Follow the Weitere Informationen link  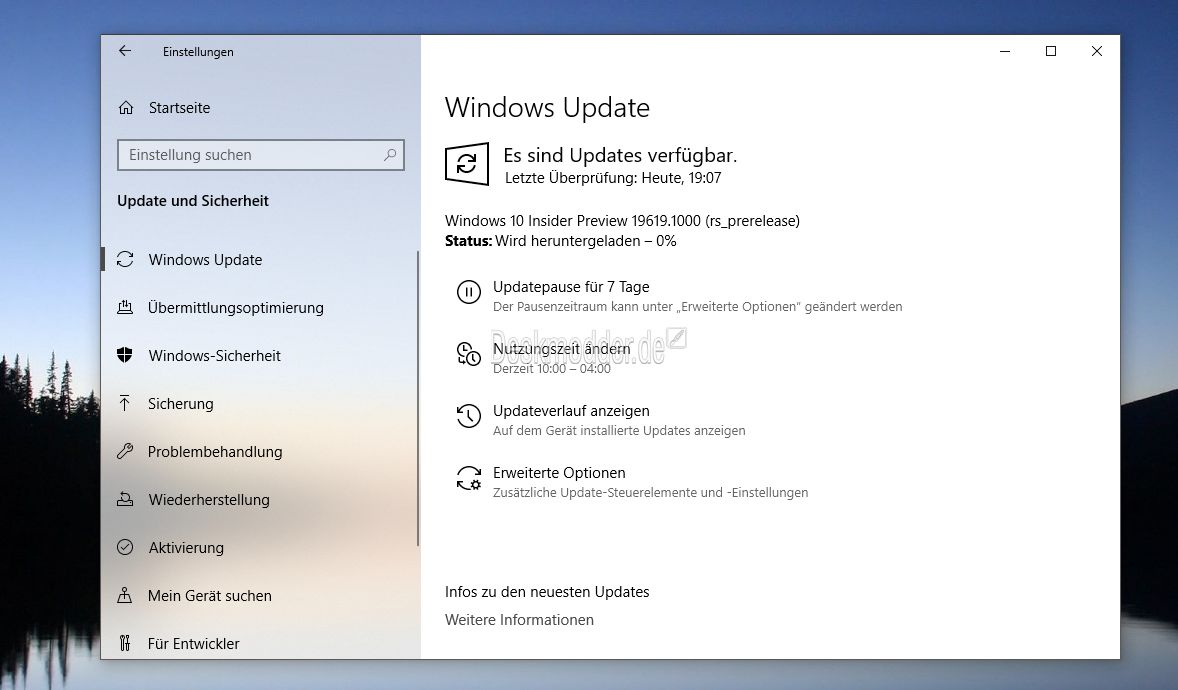[519, 620]
